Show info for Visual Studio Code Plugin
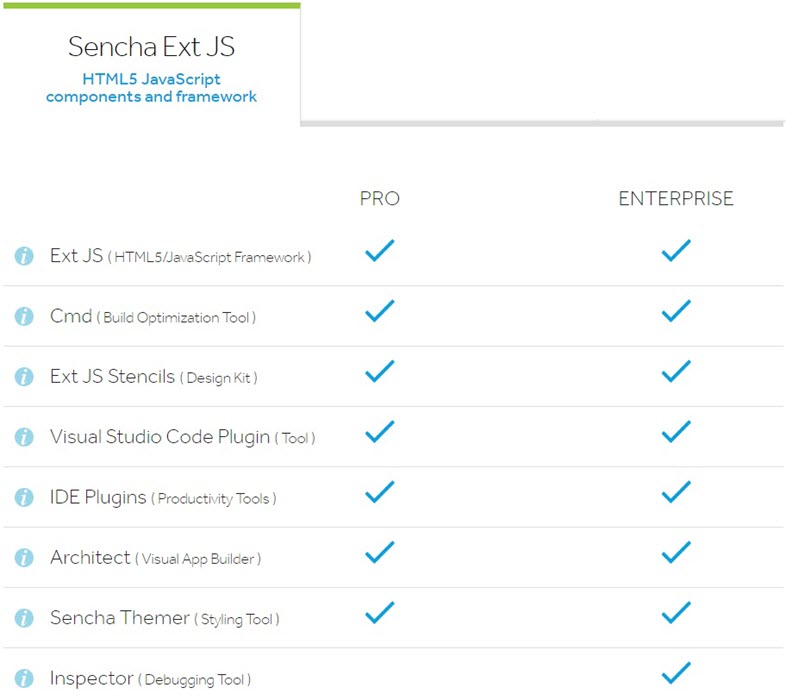This screenshot has width=786, height=700. tap(24, 437)
